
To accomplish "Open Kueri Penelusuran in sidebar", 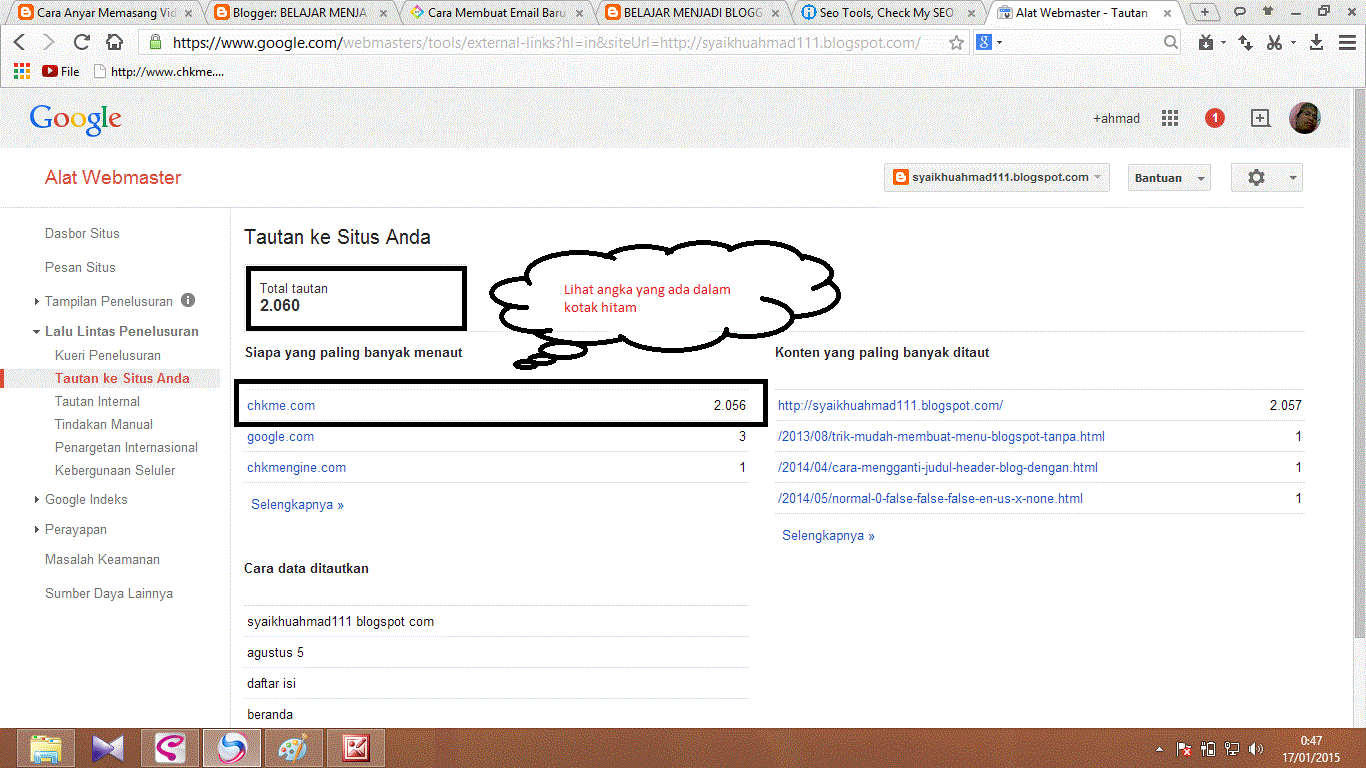I will [x=108, y=355].
